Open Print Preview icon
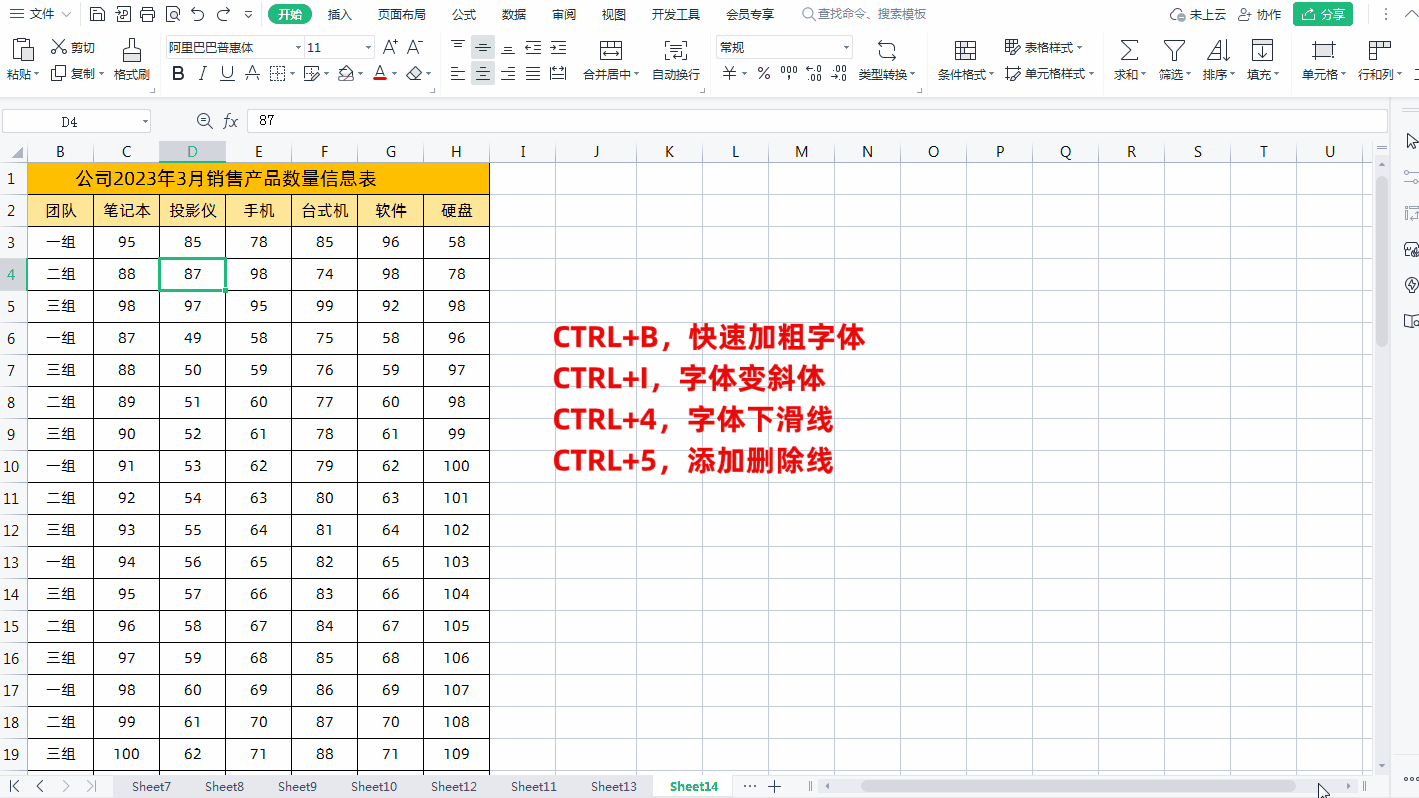Viewport: 1419px width, 798px height. 172,14
